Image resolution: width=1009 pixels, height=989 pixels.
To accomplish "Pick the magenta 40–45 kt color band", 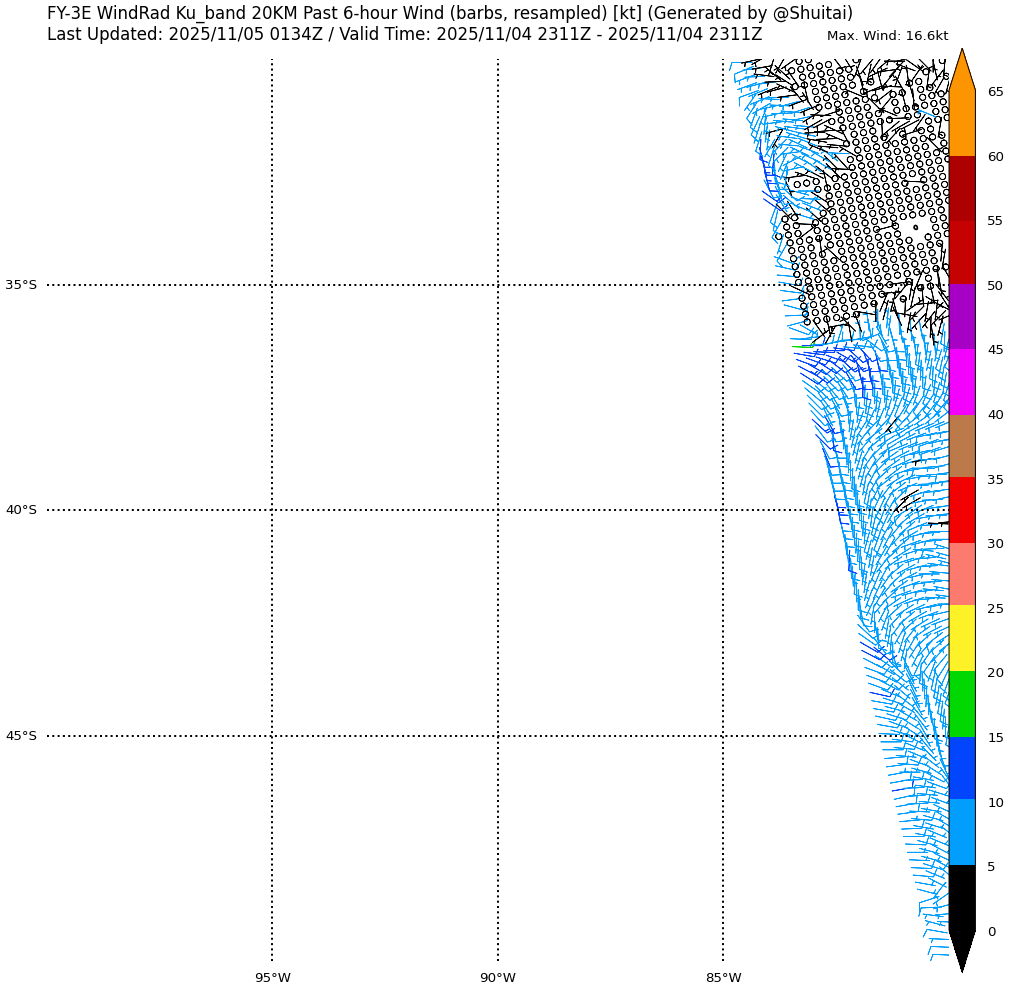I will (961, 382).
